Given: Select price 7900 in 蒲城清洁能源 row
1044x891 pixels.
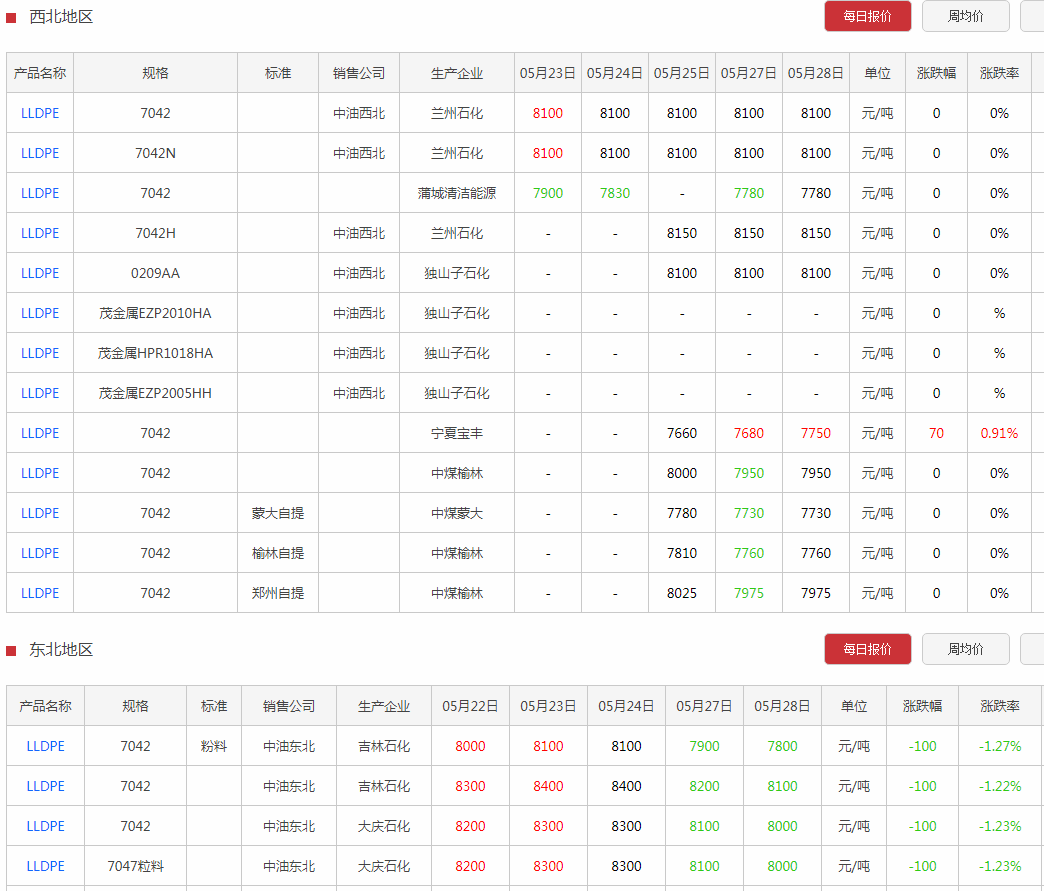Looking at the screenshot, I should 548,193.
